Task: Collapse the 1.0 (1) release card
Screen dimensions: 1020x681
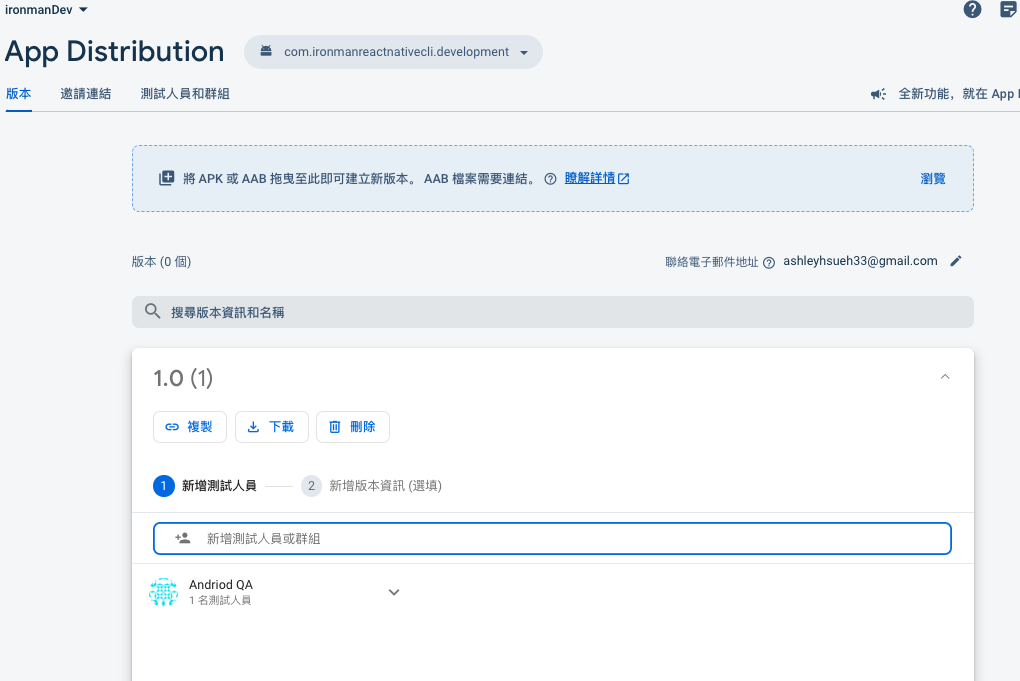Action: [x=945, y=377]
